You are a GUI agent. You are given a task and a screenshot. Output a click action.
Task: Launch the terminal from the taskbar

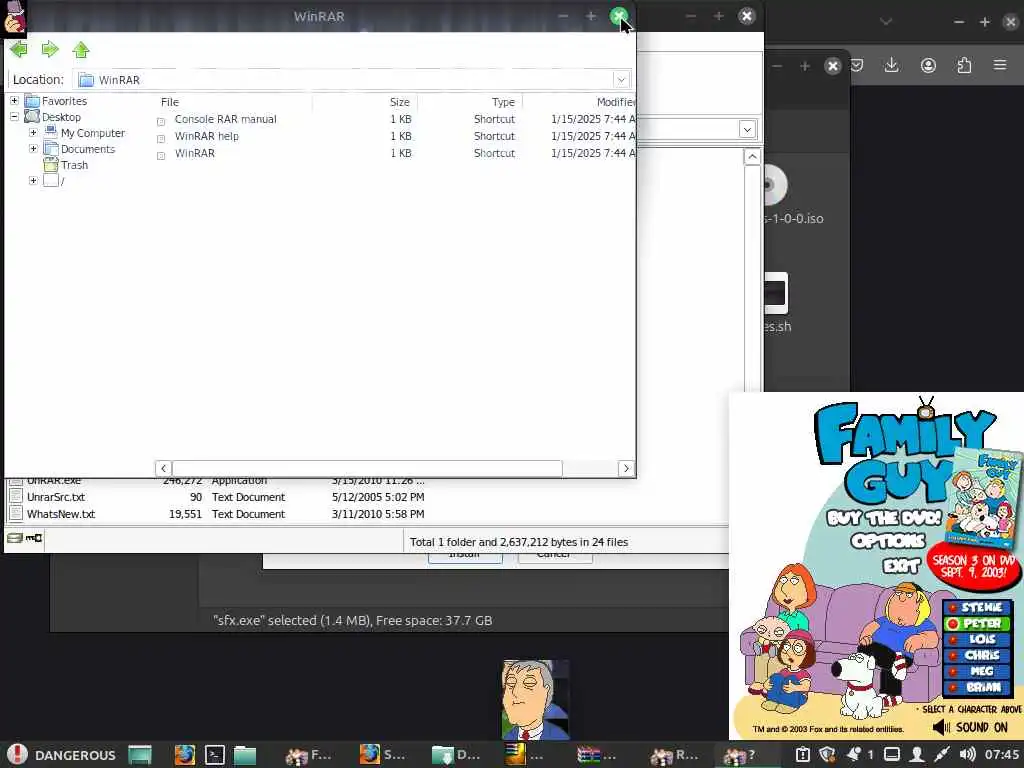pyautogui.click(x=215, y=755)
